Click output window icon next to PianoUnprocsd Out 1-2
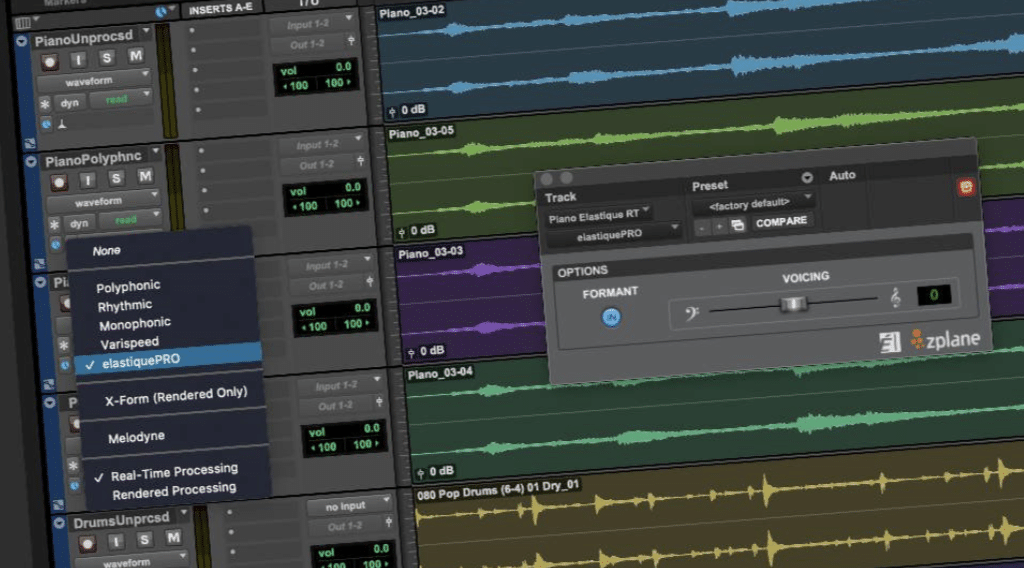The width and height of the screenshot is (1024, 568). (351, 41)
